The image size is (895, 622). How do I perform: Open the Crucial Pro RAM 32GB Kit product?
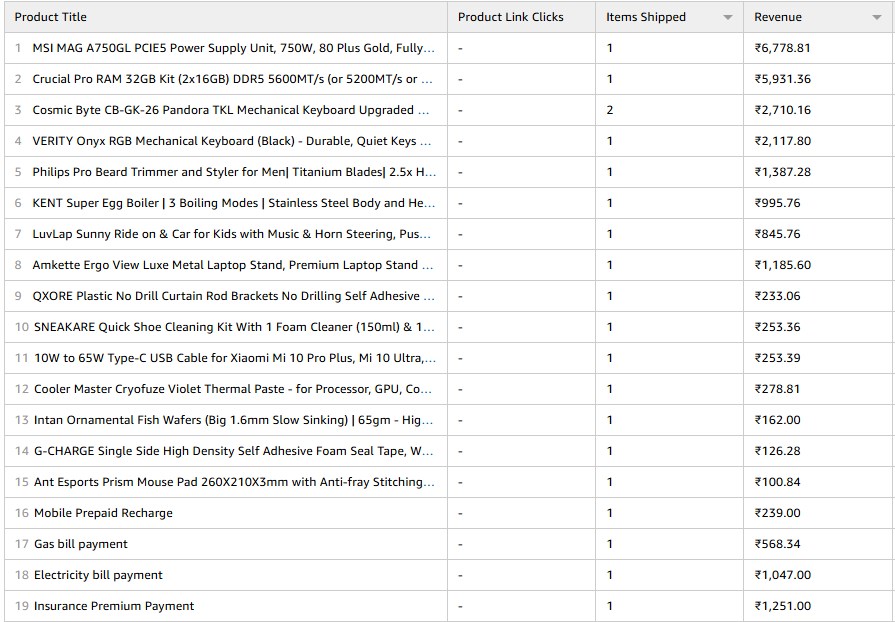point(232,79)
